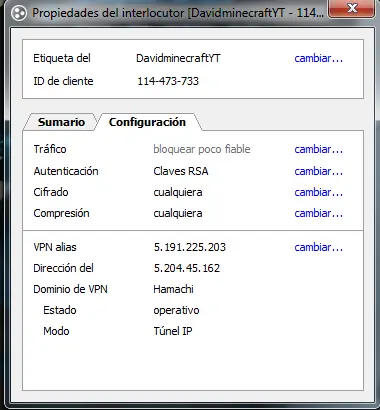The image size is (380, 410).
Task: Click the Hamachi icon in the title bar
Action: pos(19,14)
